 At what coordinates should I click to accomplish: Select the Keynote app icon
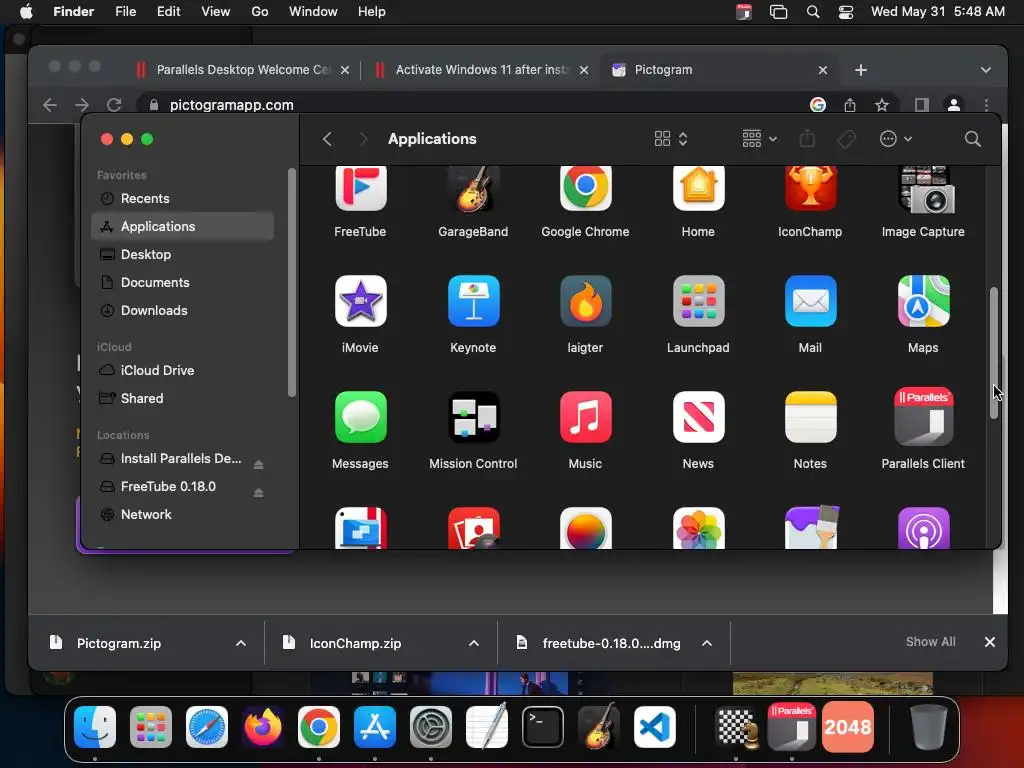pos(473,301)
